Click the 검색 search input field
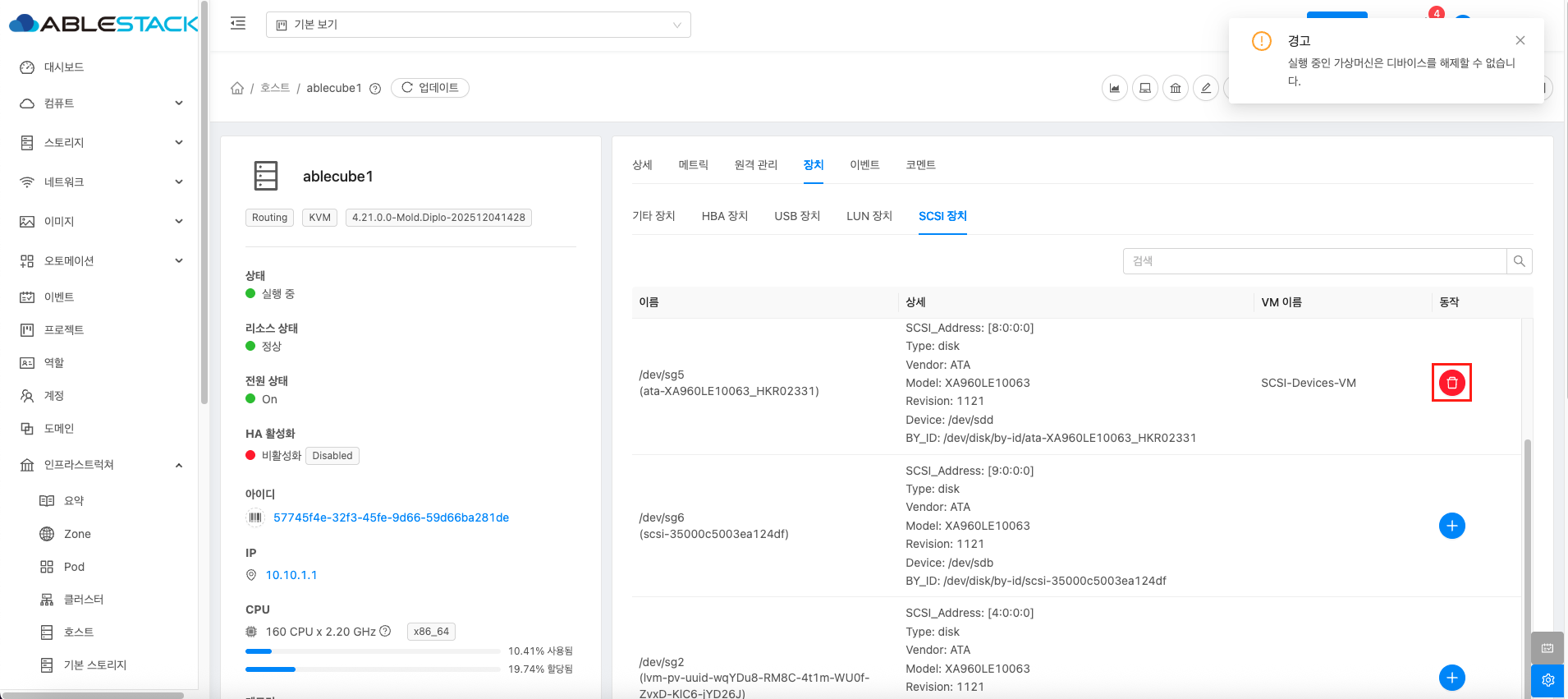Image resolution: width=1568 pixels, height=699 pixels. (1314, 261)
